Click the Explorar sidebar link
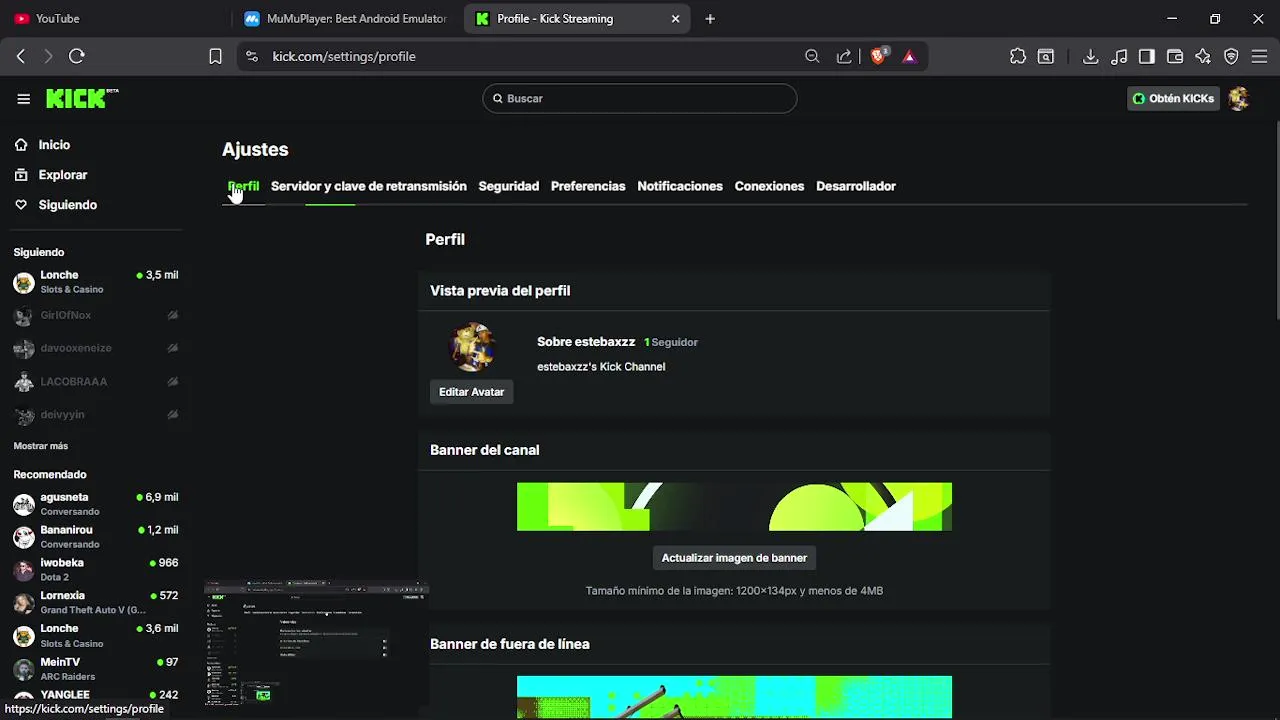The image size is (1280, 720). tap(63, 175)
